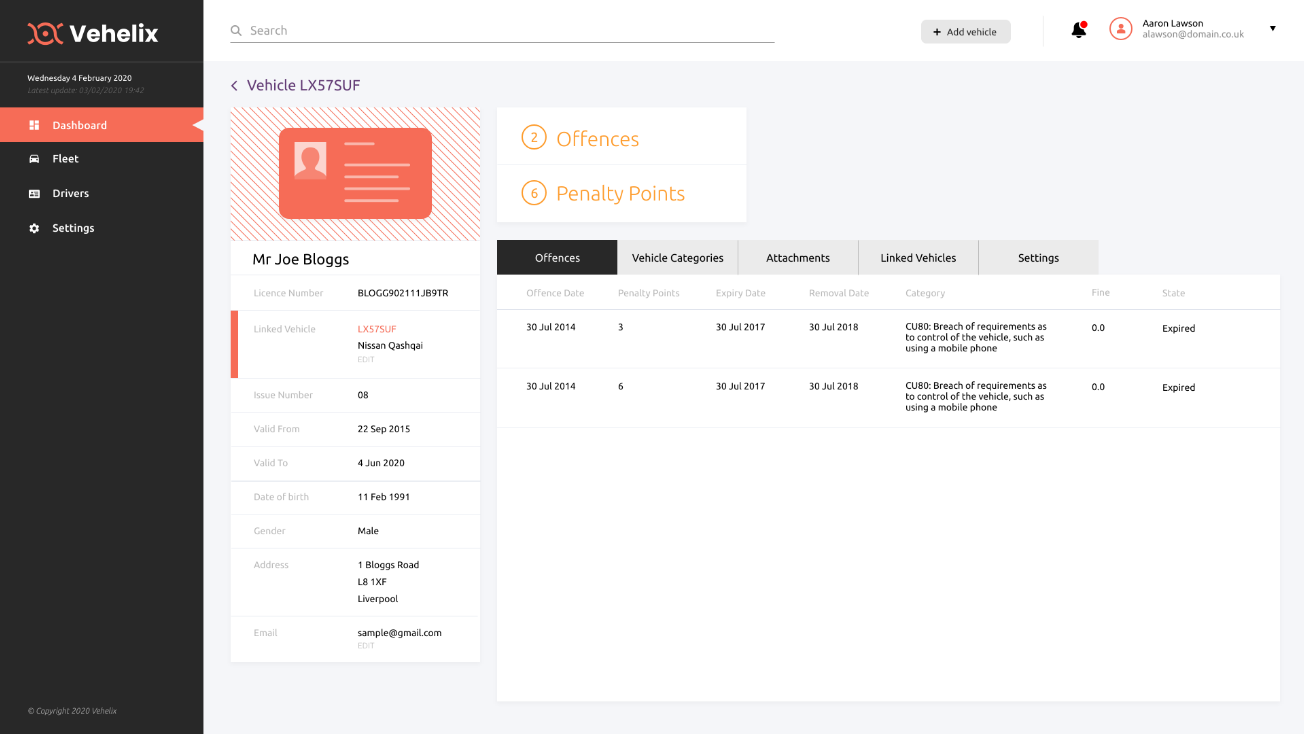Click the Fleet car icon

click(34, 159)
